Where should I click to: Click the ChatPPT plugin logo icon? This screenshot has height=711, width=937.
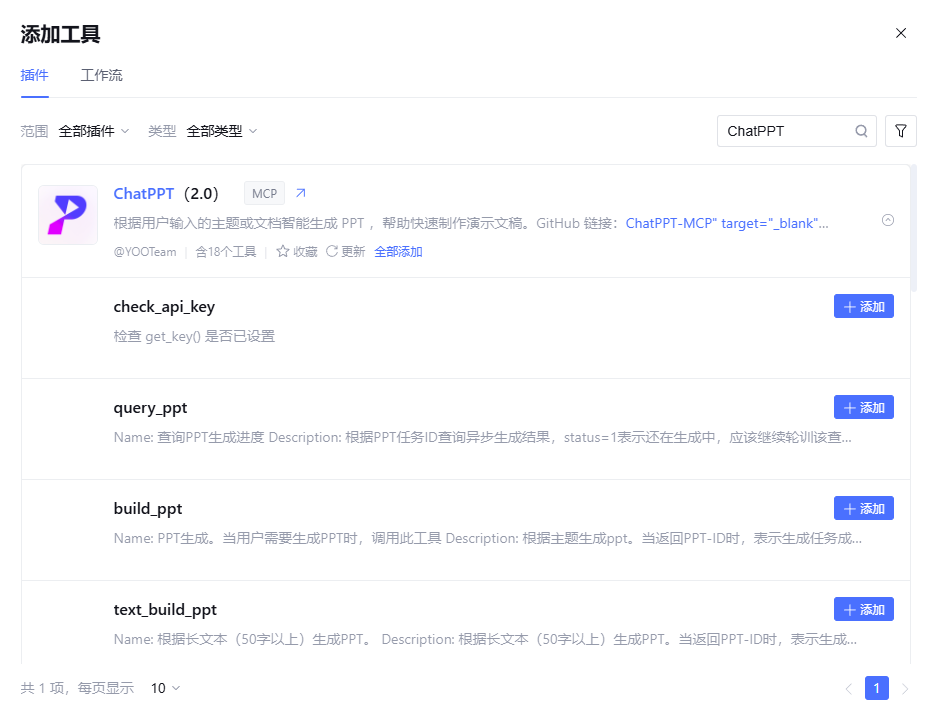click(68, 215)
